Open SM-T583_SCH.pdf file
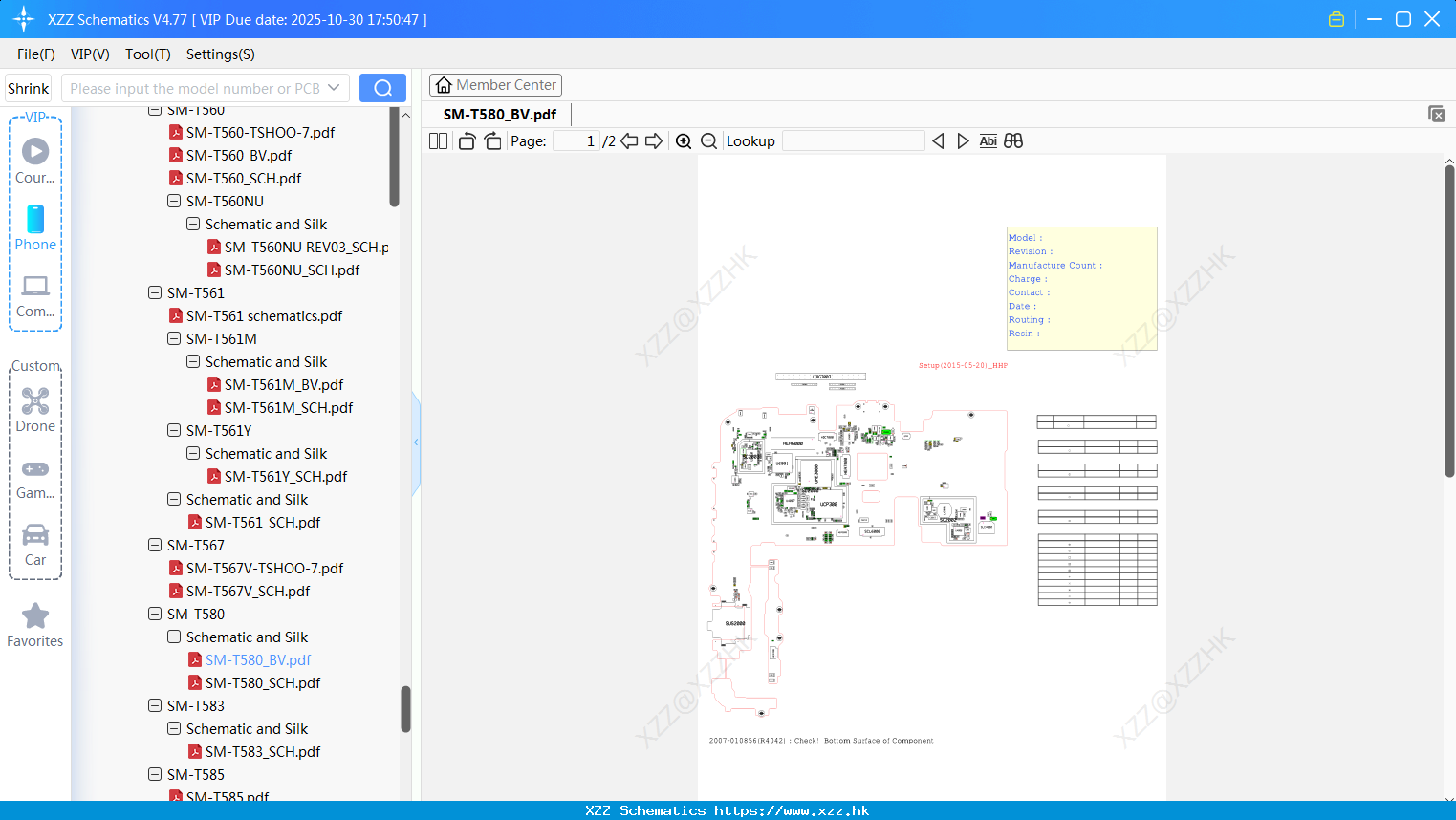The height and width of the screenshot is (820, 1456). coord(263,751)
